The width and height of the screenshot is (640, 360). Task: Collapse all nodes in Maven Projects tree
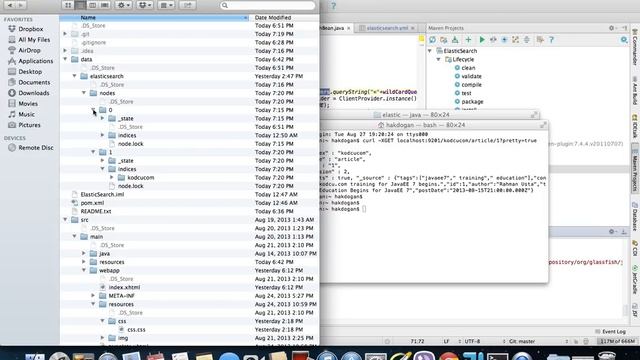click(x=527, y=40)
